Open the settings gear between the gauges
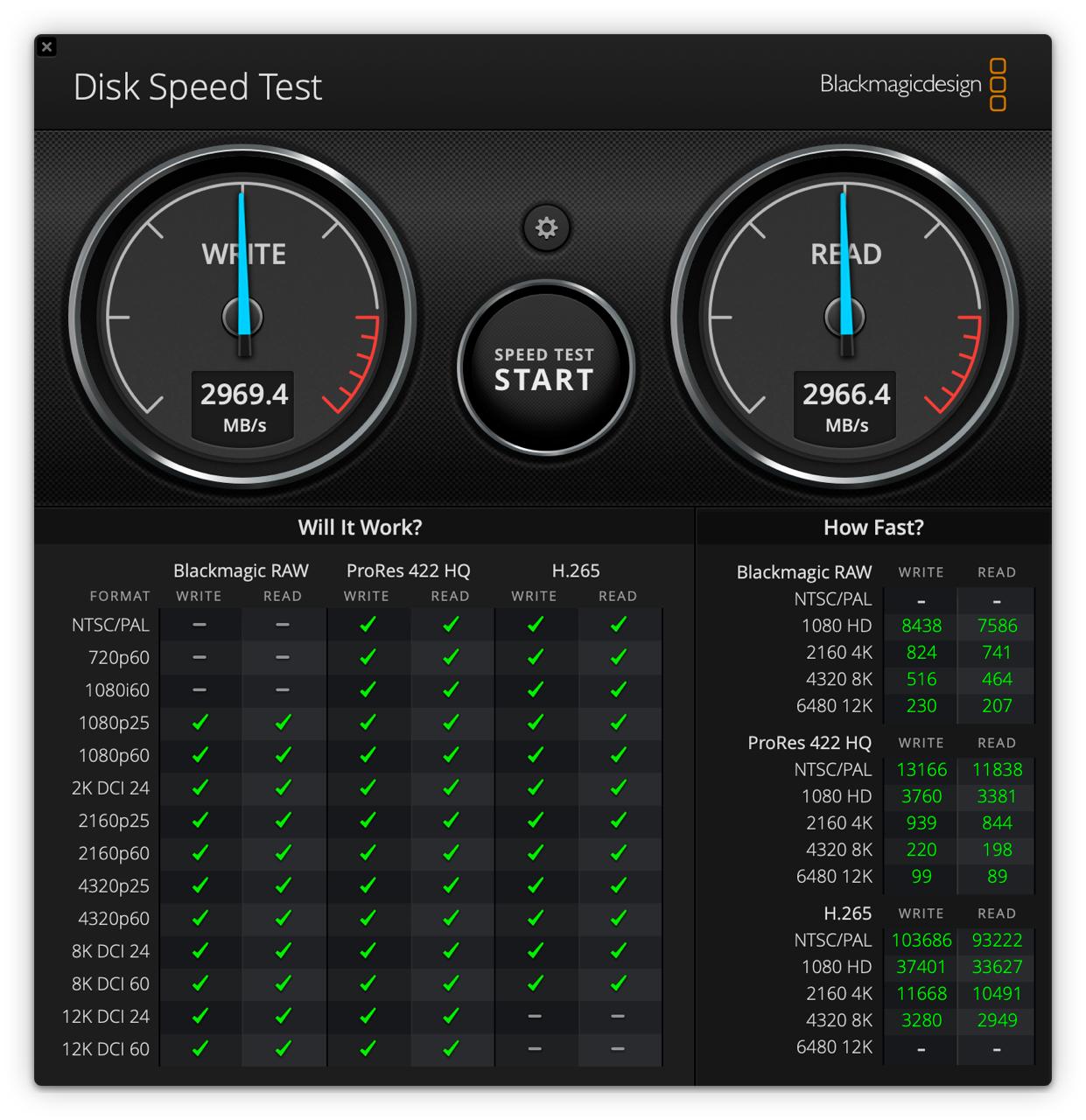This screenshot has height=1120, width=1086. point(546,228)
